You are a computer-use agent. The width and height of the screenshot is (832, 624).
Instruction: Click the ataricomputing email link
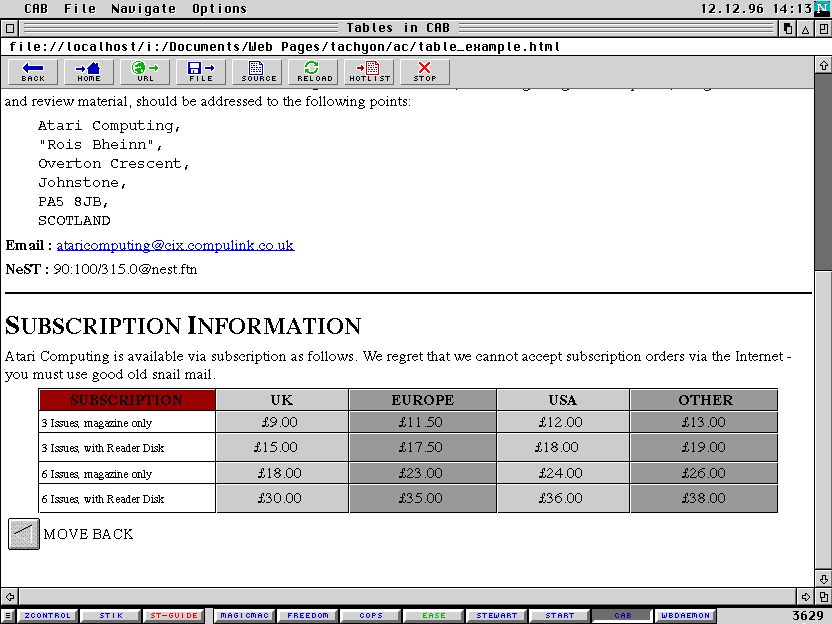coord(175,245)
